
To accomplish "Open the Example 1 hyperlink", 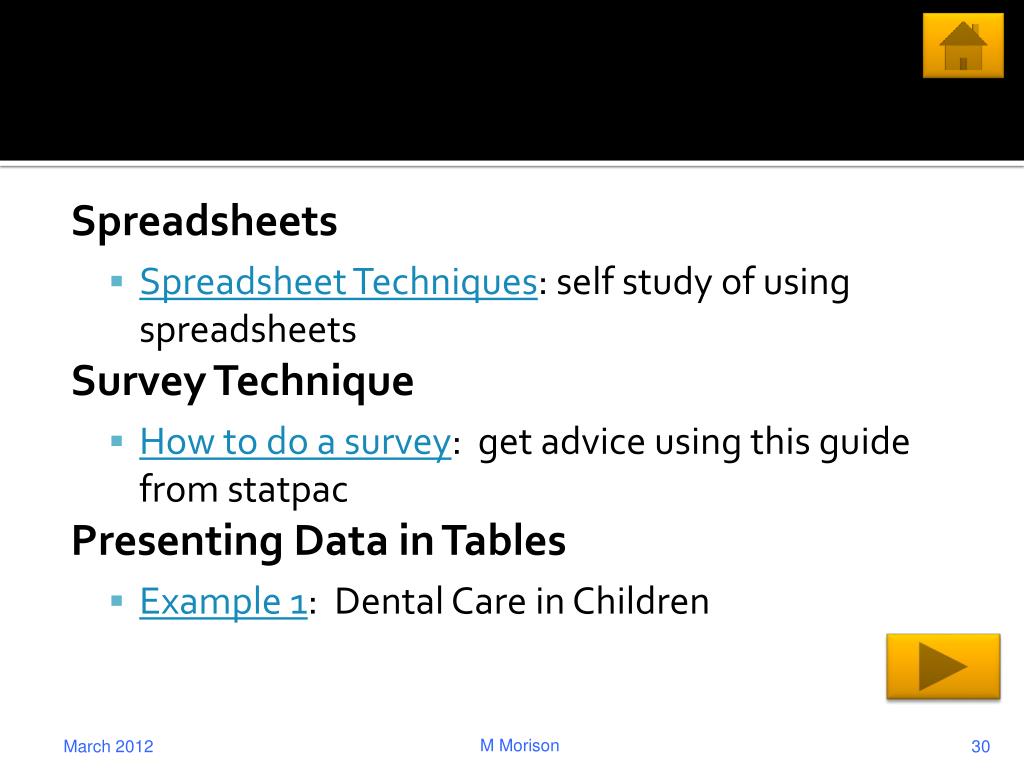I will [x=223, y=602].
